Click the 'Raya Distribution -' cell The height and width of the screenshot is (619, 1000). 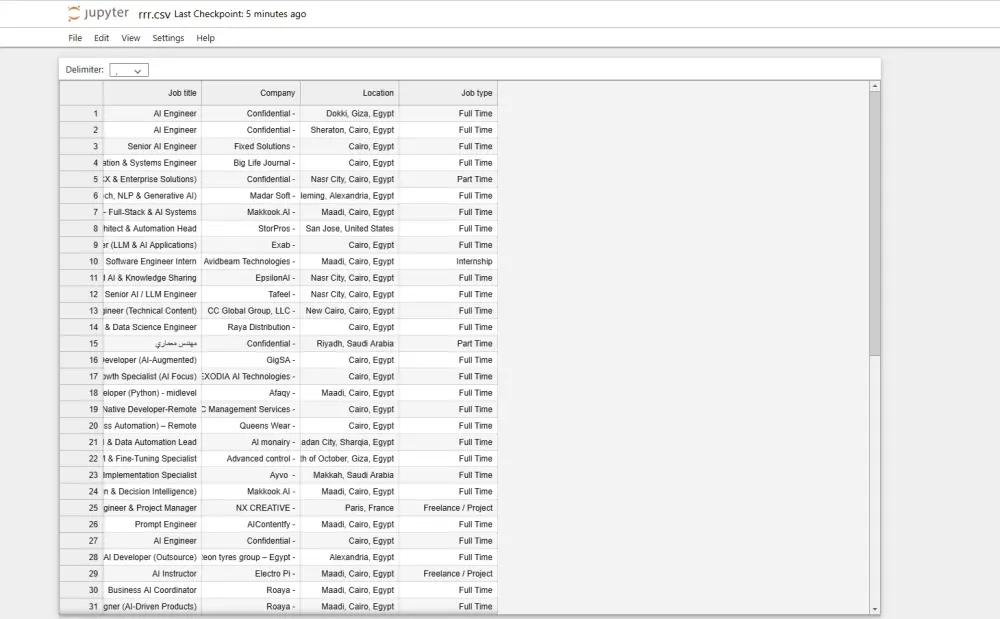coord(251,327)
